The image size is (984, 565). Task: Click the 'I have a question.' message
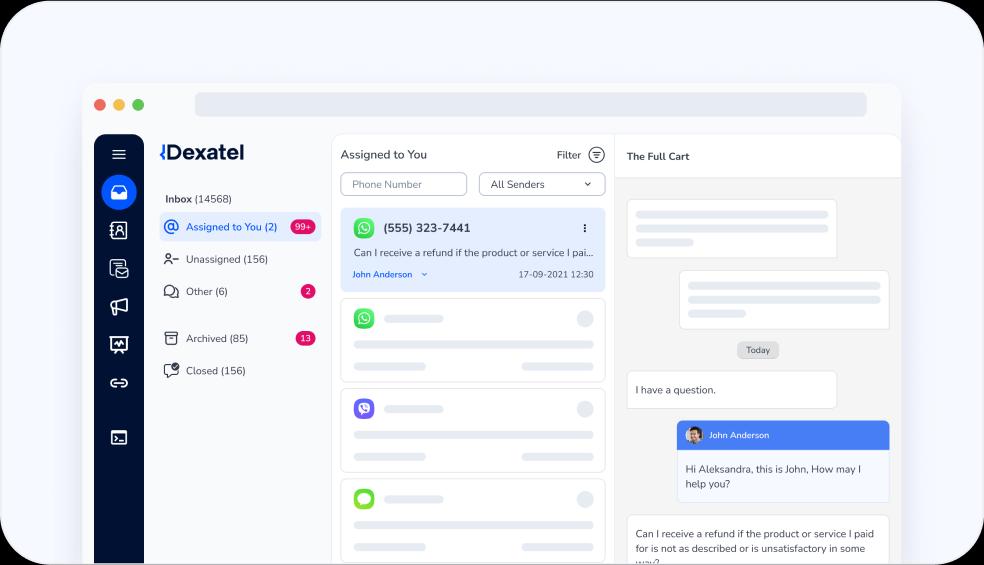(732, 390)
